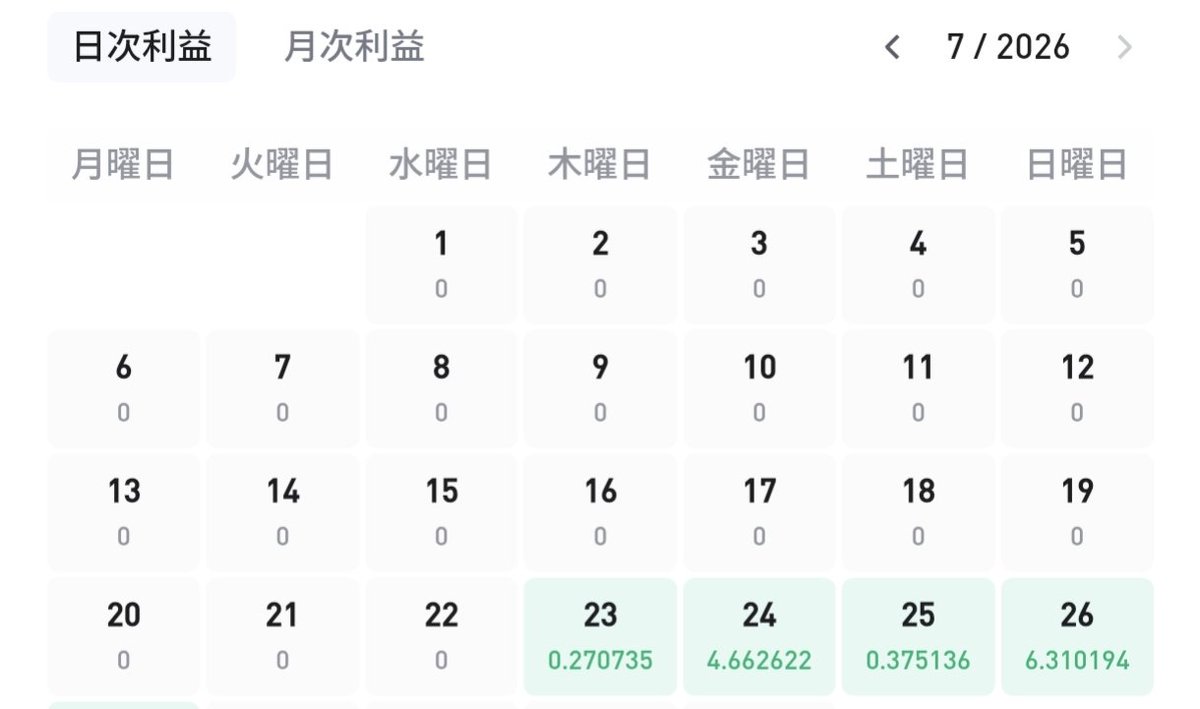Open day 23 with profit 0.270735

click(x=600, y=637)
